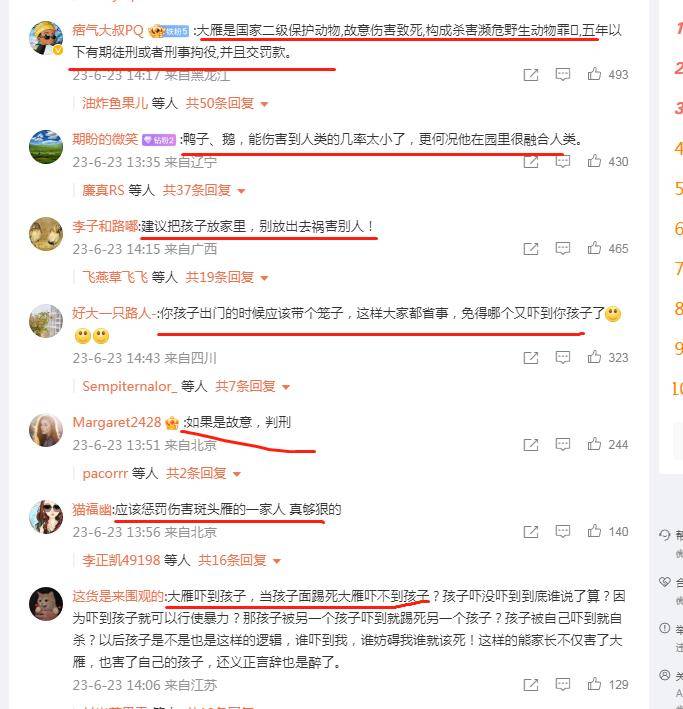Reply to Margaret2428's comment
The image size is (683, 709).
click(x=563, y=444)
